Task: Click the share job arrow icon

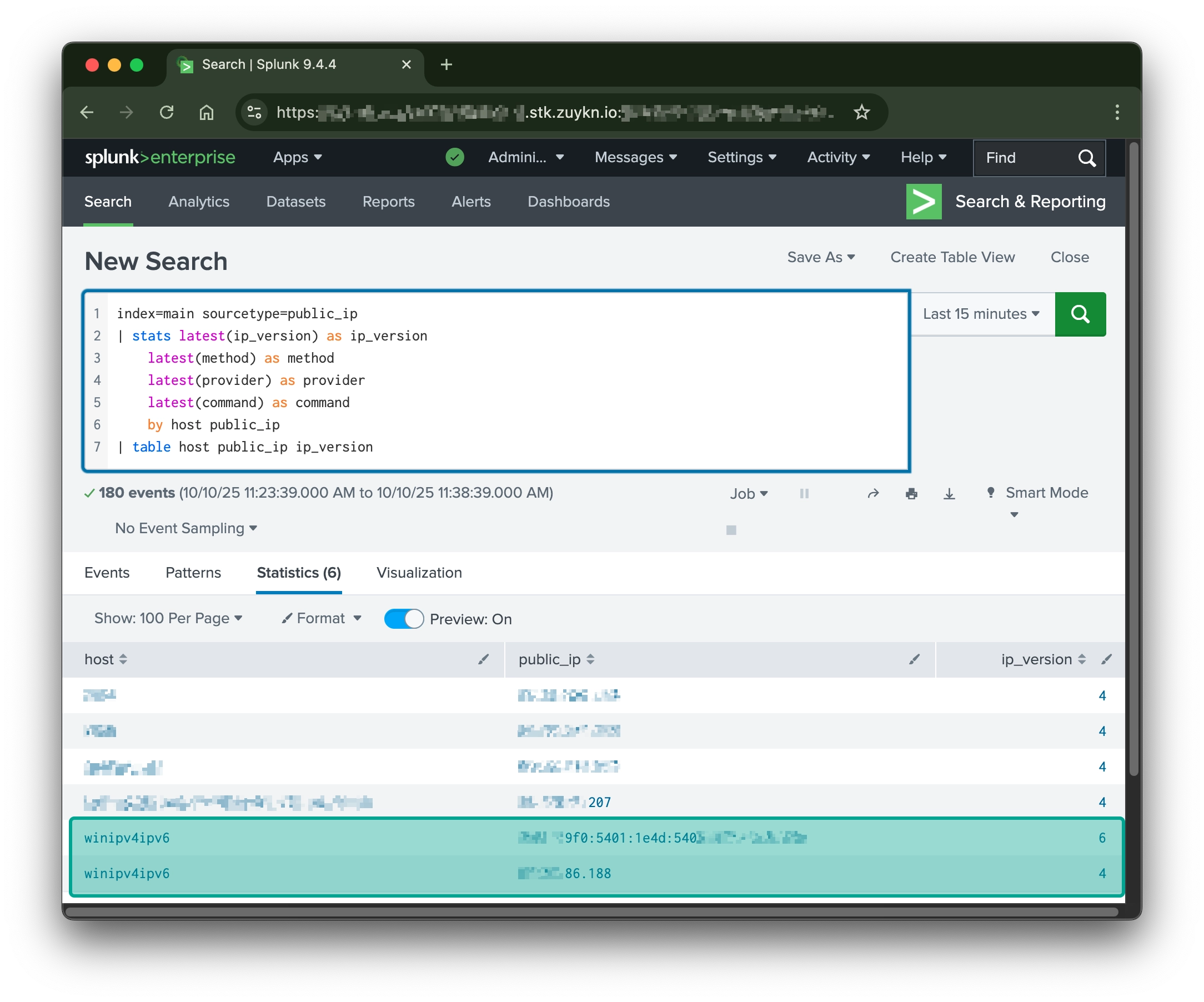Action: (872, 493)
